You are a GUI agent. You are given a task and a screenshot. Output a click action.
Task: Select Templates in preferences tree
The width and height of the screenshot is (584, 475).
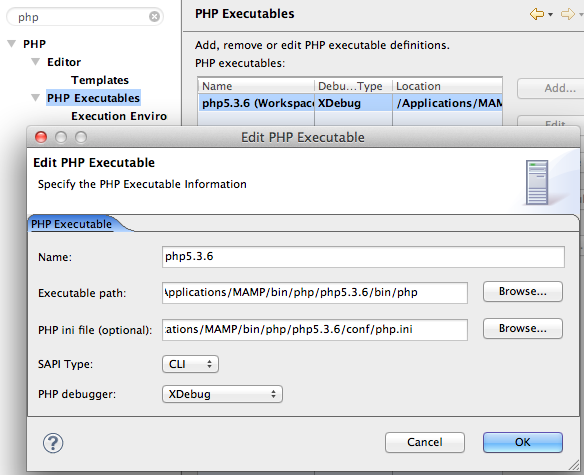pyautogui.click(x=100, y=80)
